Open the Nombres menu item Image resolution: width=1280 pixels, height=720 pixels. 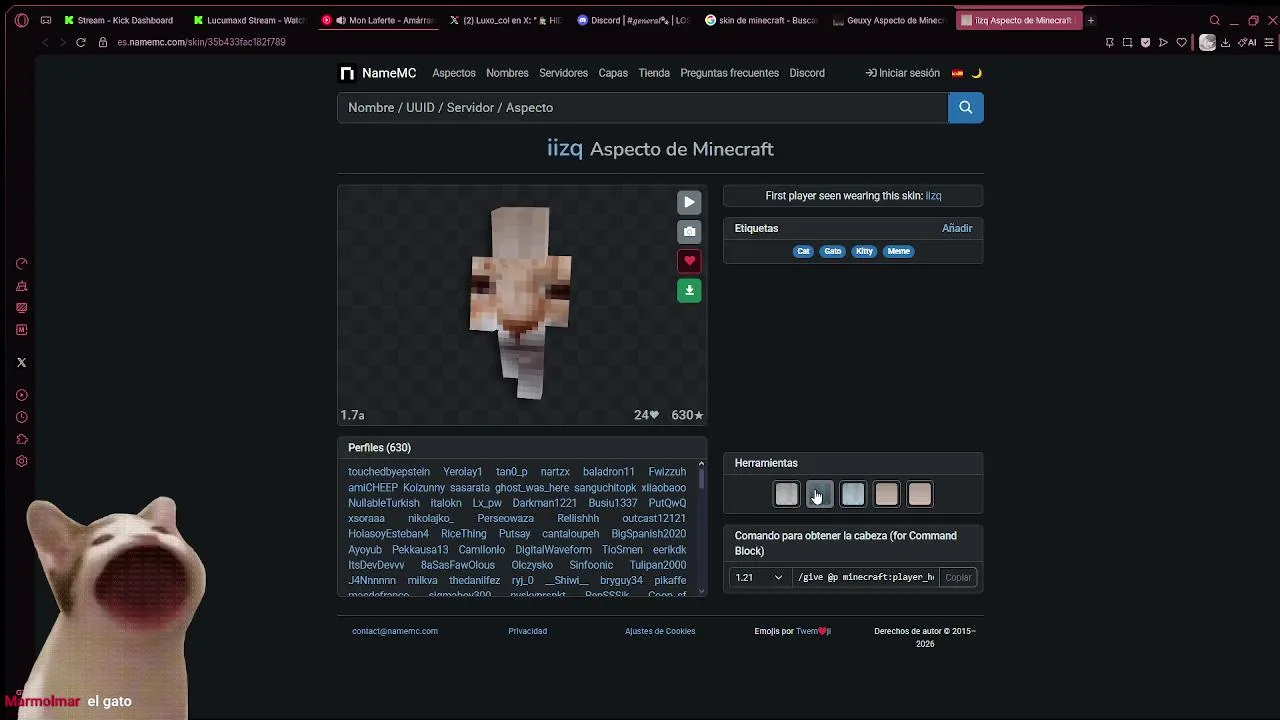click(507, 73)
